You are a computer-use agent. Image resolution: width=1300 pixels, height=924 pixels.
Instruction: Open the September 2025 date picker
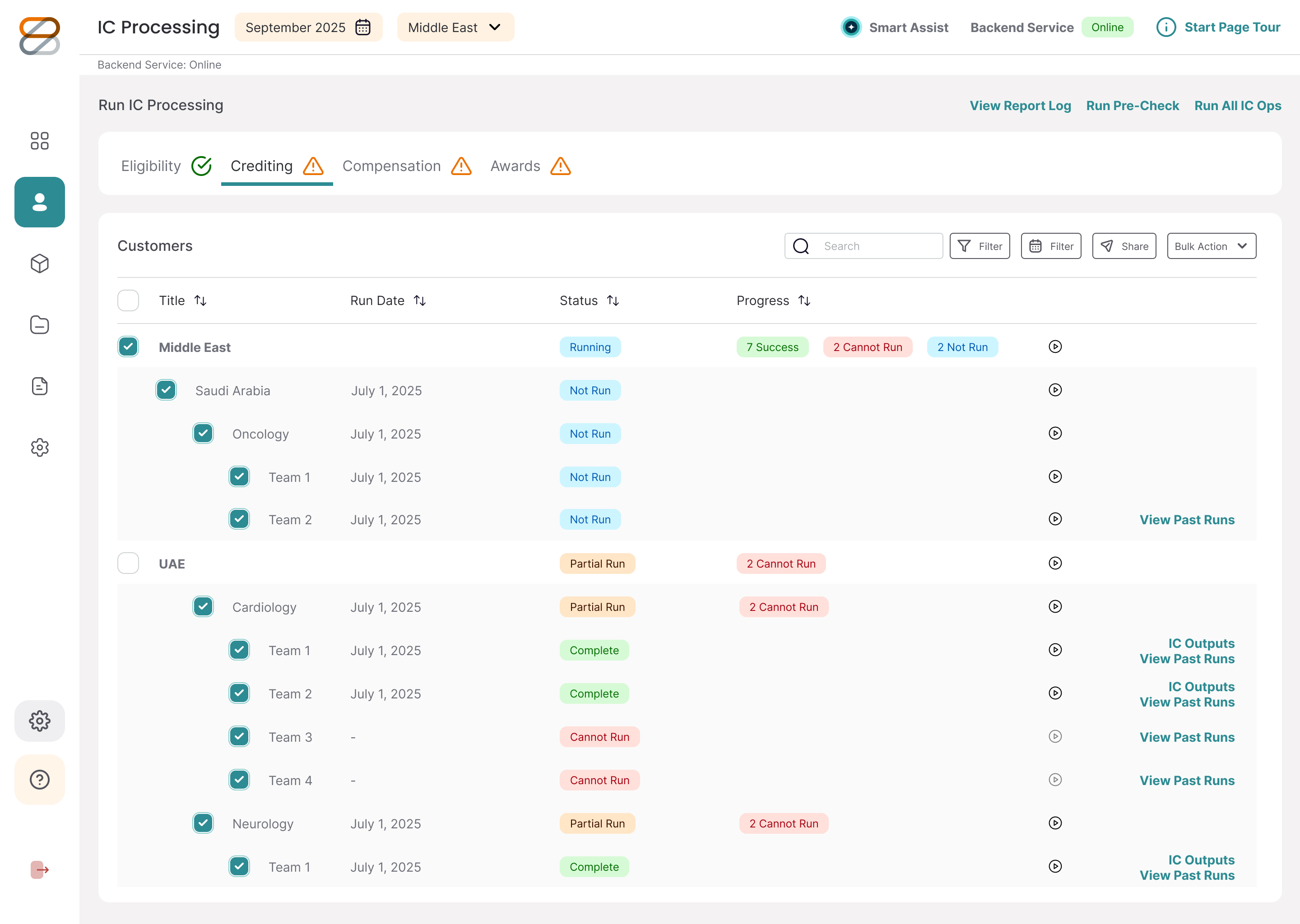coord(308,28)
